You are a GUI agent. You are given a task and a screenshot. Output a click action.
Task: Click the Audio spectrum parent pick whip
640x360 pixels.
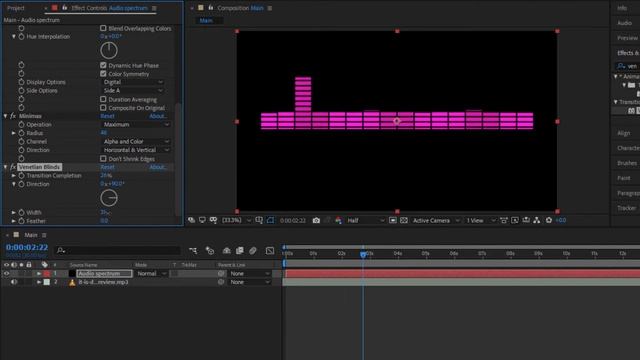(221, 273)
